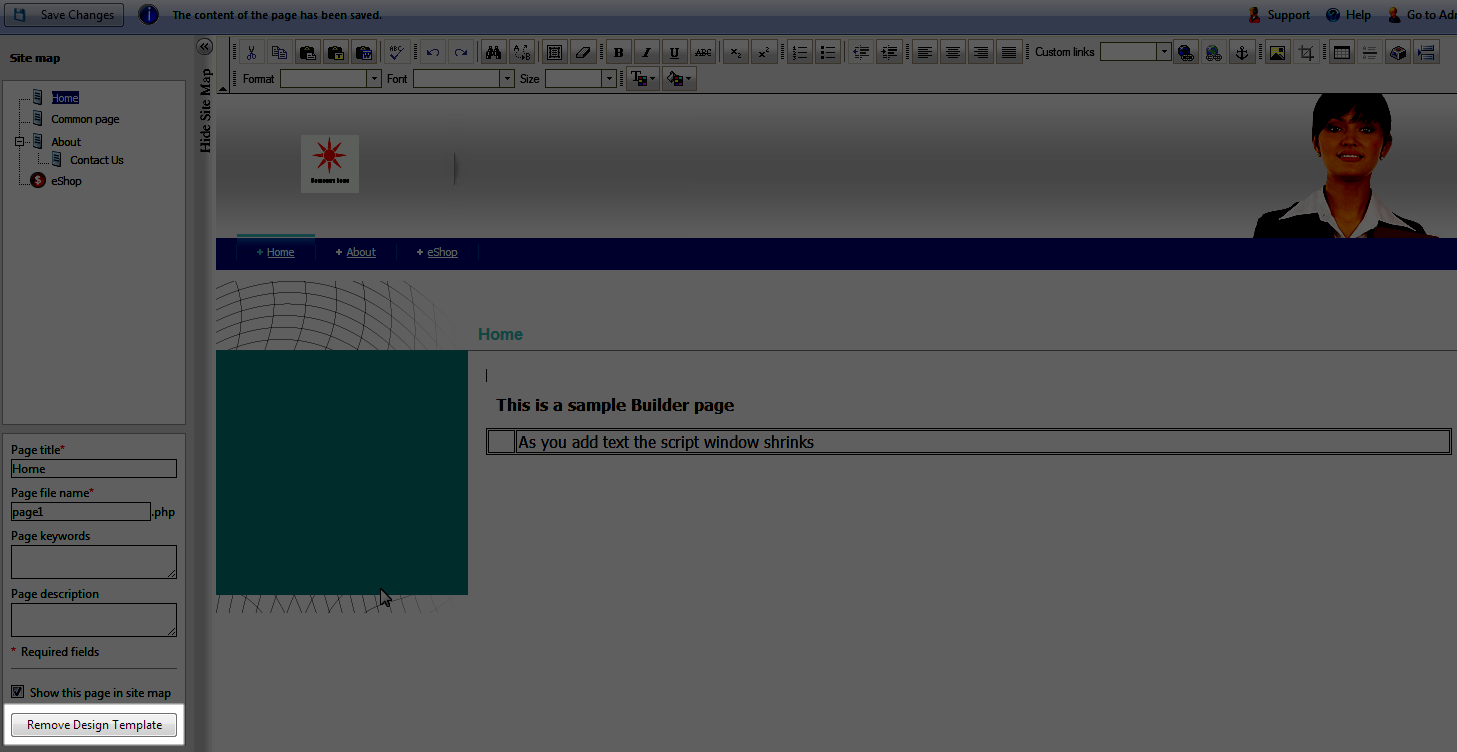The width and height of the screenshot is (1457, 752).
Task: Click the insert image icon
Action: pos(1277,52)
